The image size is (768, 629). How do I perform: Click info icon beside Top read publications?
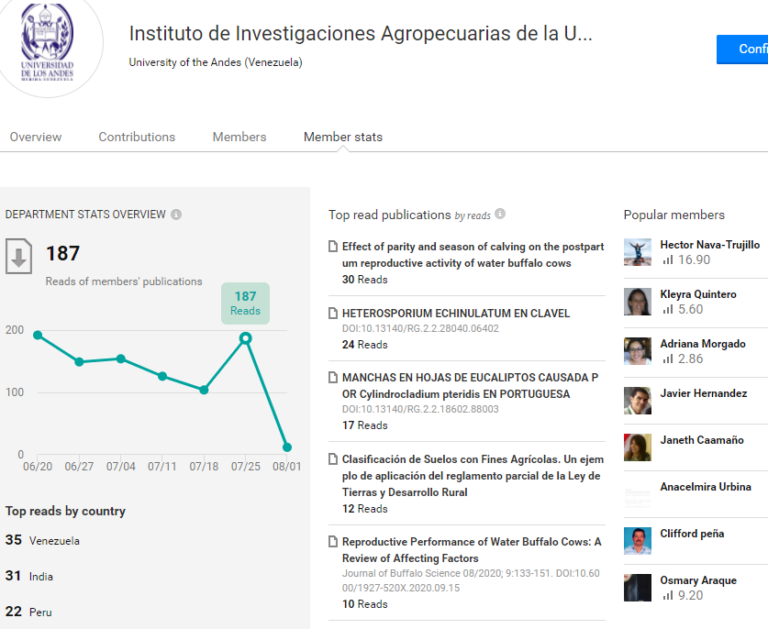pos(500,214)
